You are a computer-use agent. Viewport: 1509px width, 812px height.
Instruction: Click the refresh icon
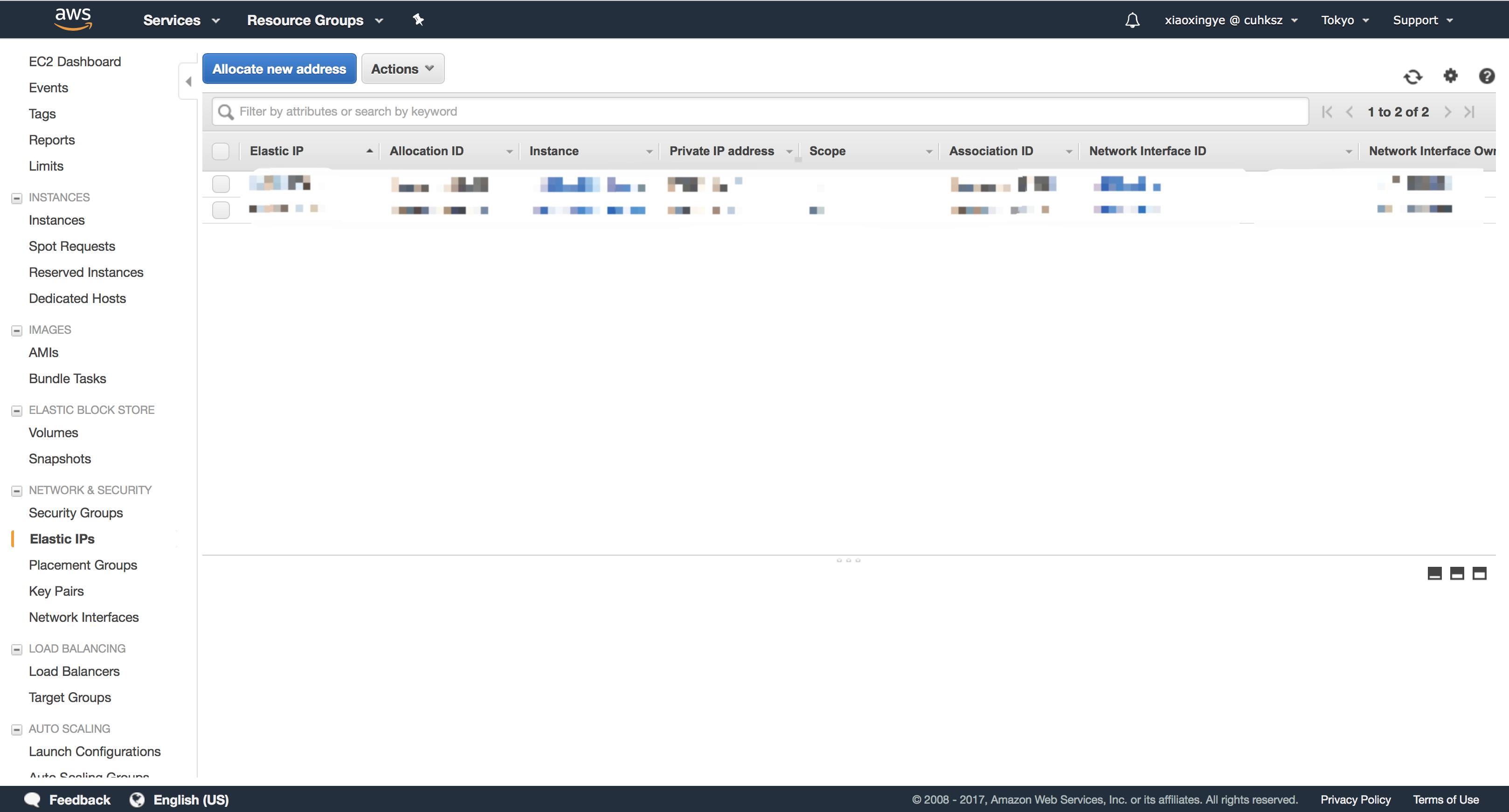pyautogui.click(x=1412, y=76)
